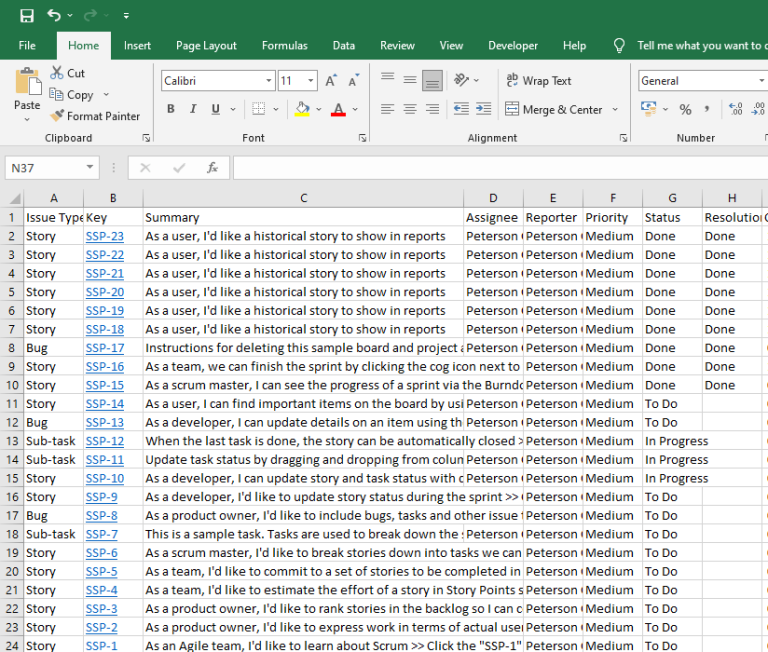Apply the yellow fill color bucket
Screen dimensions: 768x652
302,109
